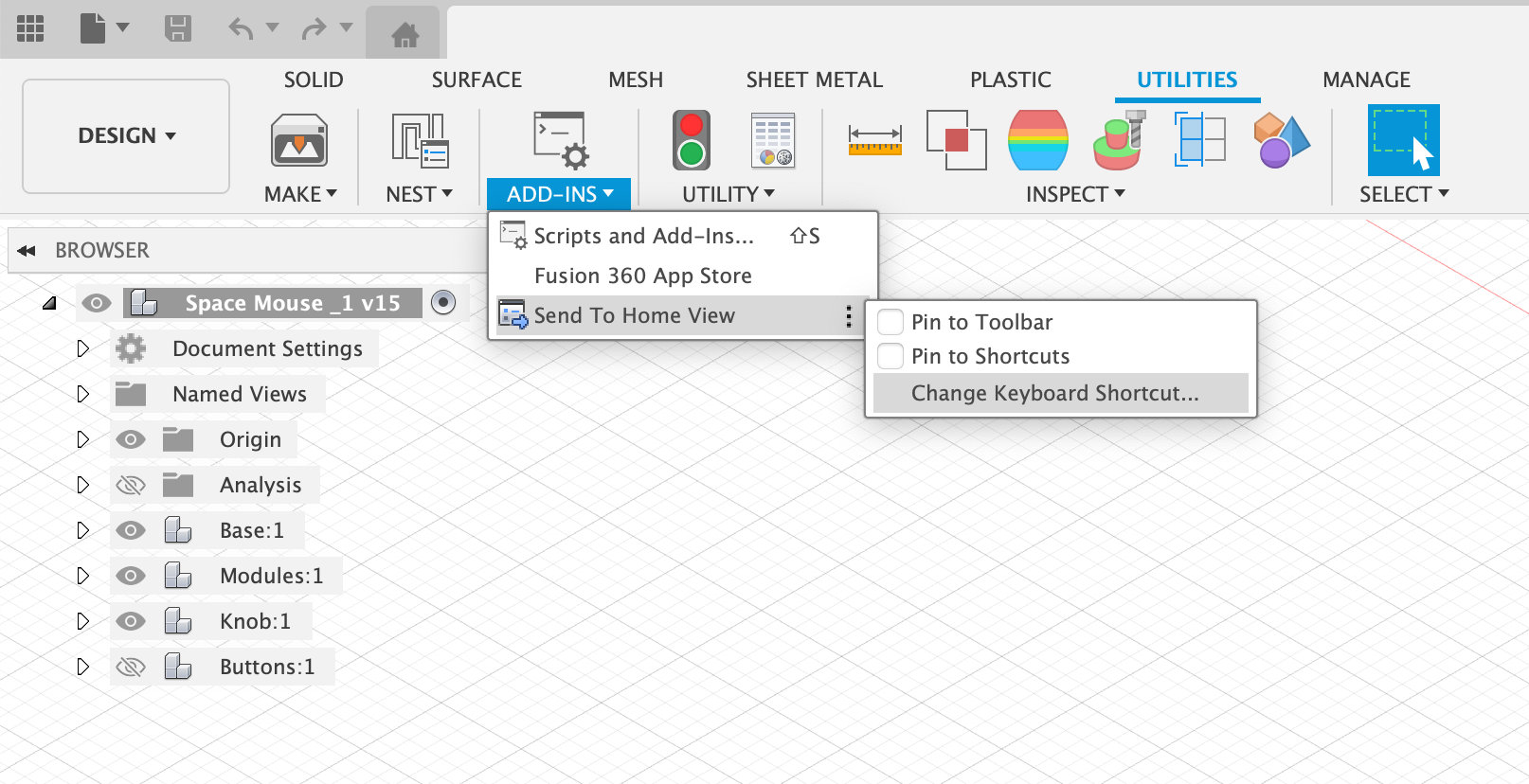This screenshot has width=1529, height=784.
Task: Open the NEST dropdown menu
Action: tap(419, 194)
